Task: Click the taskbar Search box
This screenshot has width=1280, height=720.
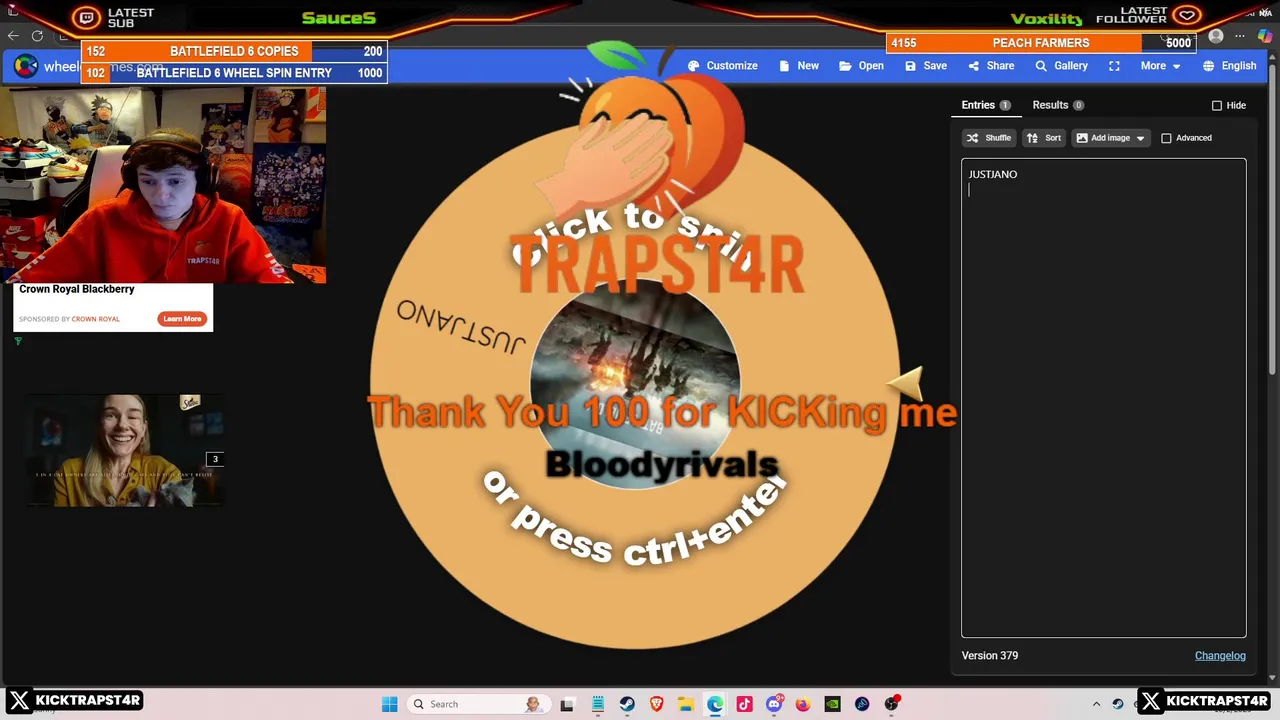Action: coord(478,704)
